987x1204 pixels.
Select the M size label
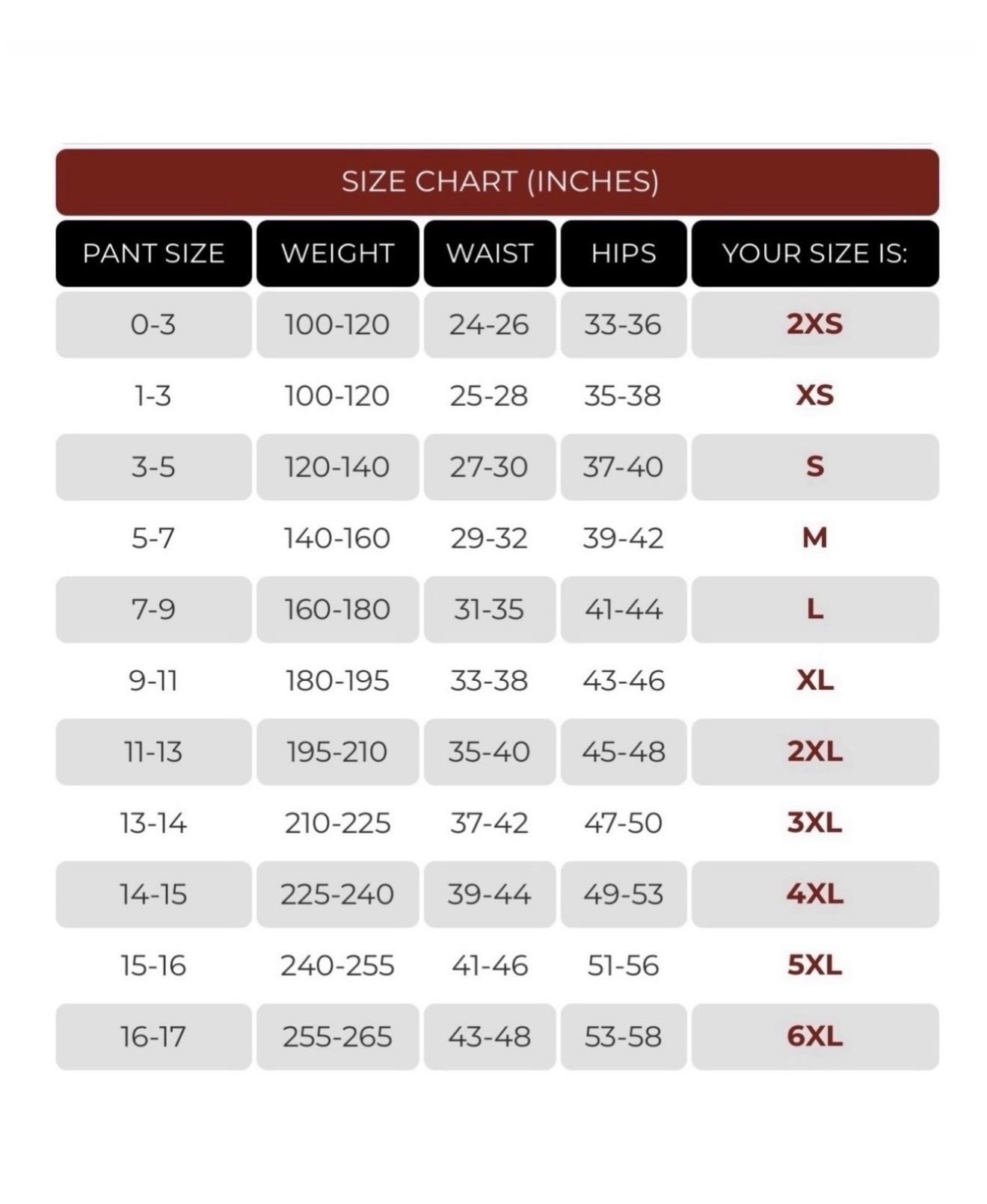click(x=814, y=538)
